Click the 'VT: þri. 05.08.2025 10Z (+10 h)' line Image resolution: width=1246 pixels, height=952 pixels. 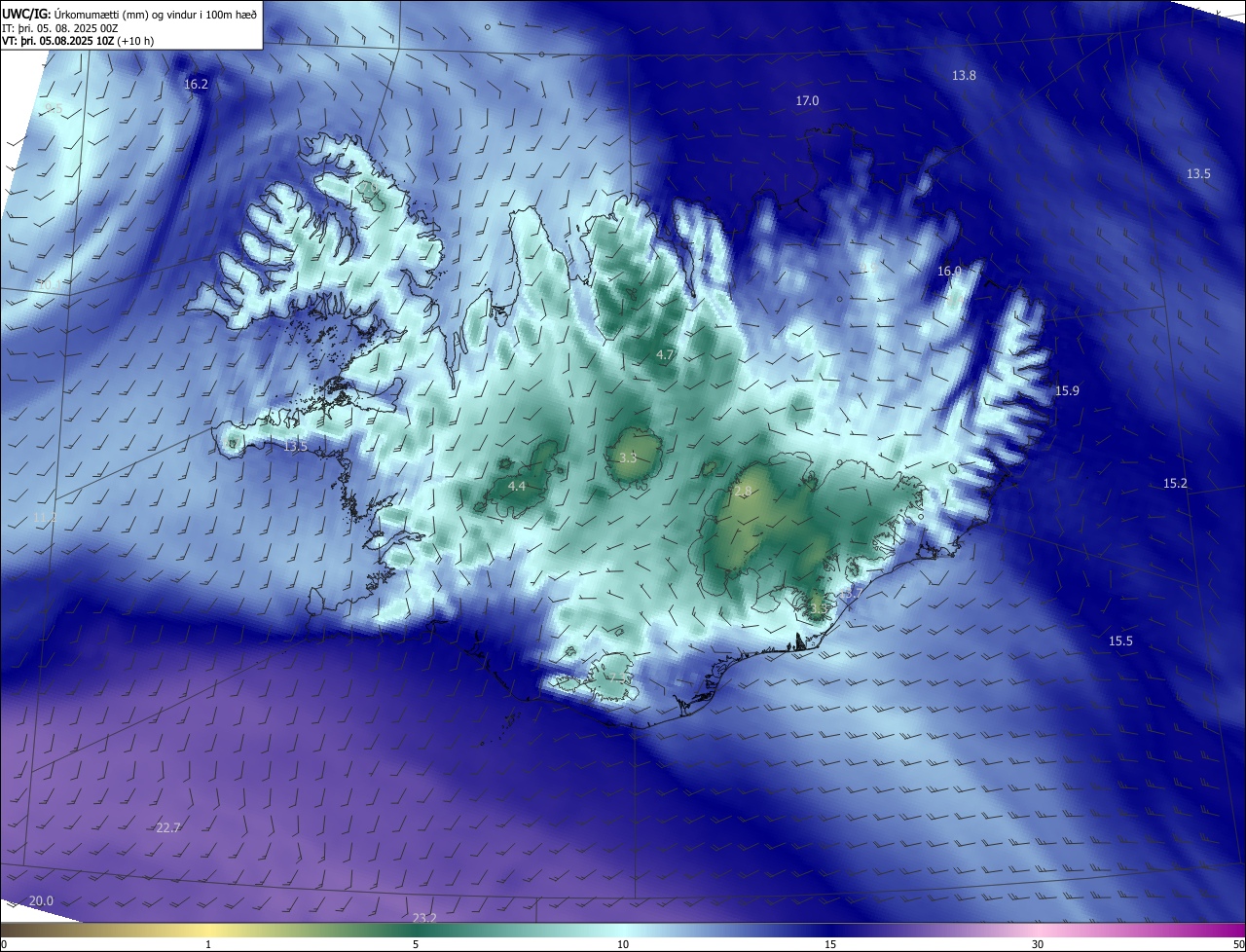pyautogui.click(x=78, y=41)
